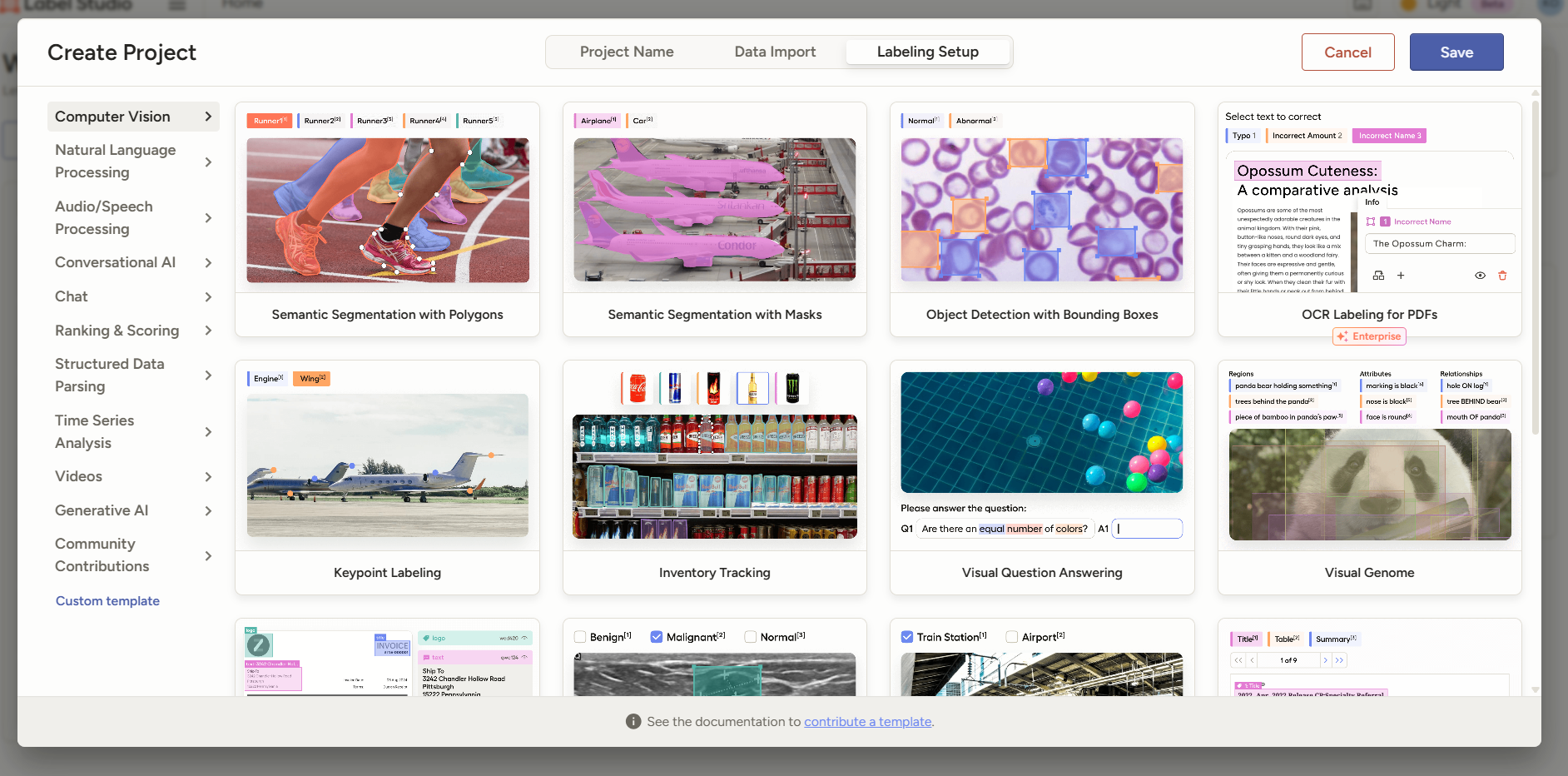Expand the Videos category chevron

(208, 477)
